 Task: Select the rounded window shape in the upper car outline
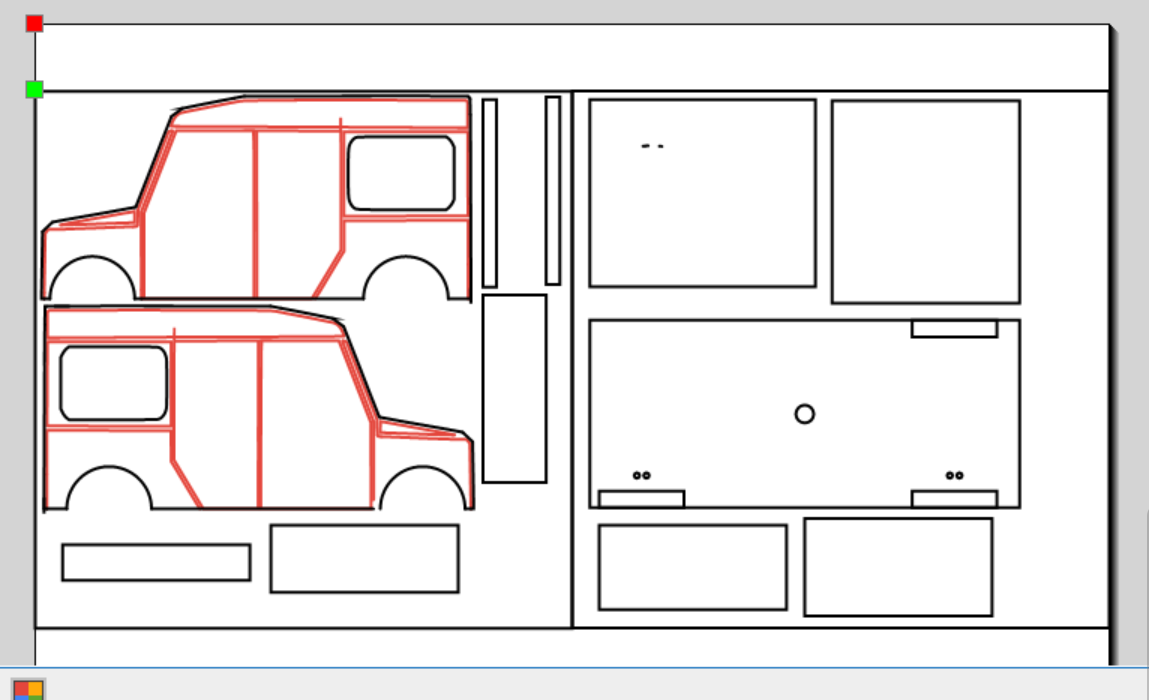pos(402,174)
